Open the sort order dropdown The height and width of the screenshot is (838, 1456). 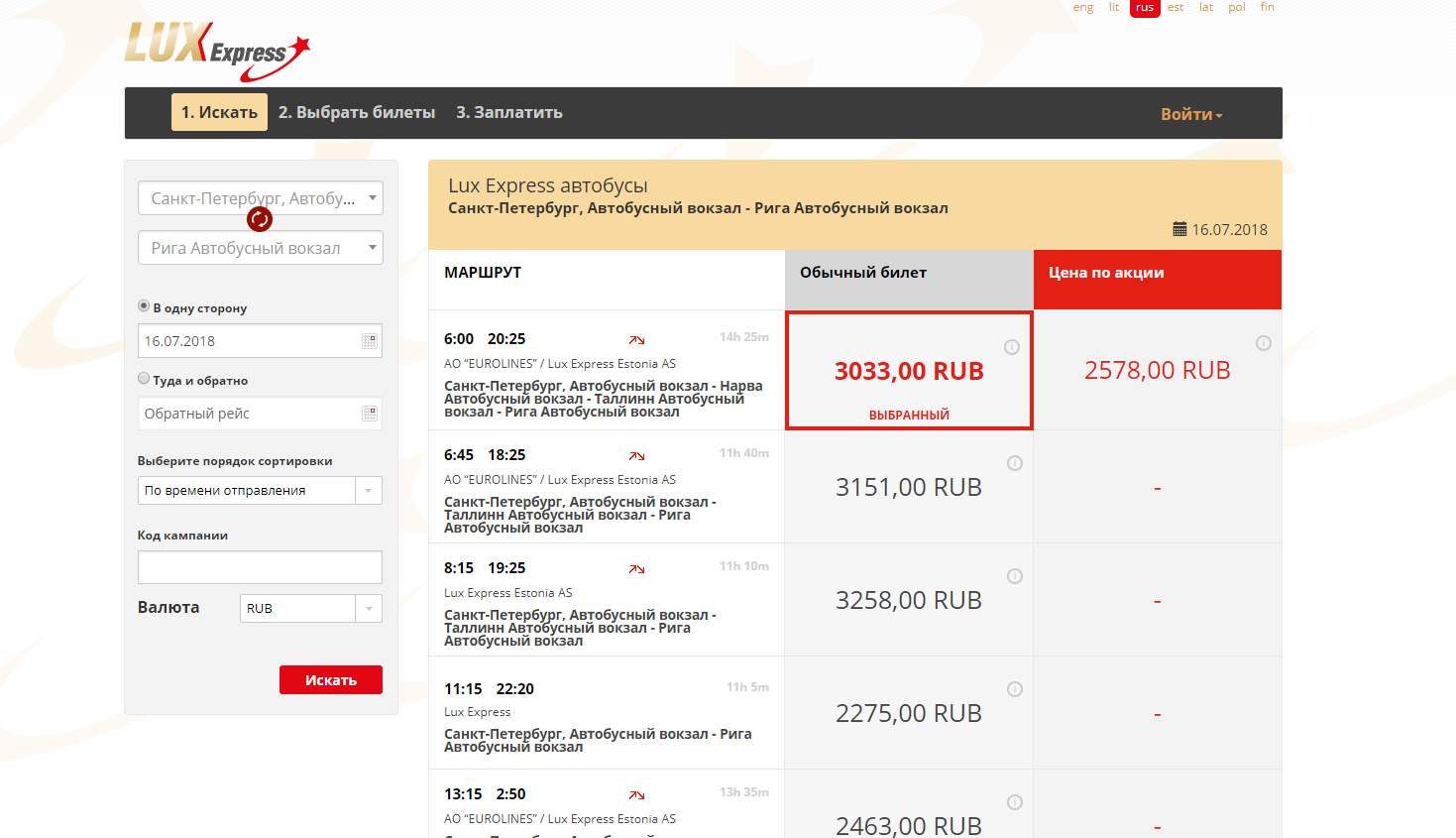(260, 490)
